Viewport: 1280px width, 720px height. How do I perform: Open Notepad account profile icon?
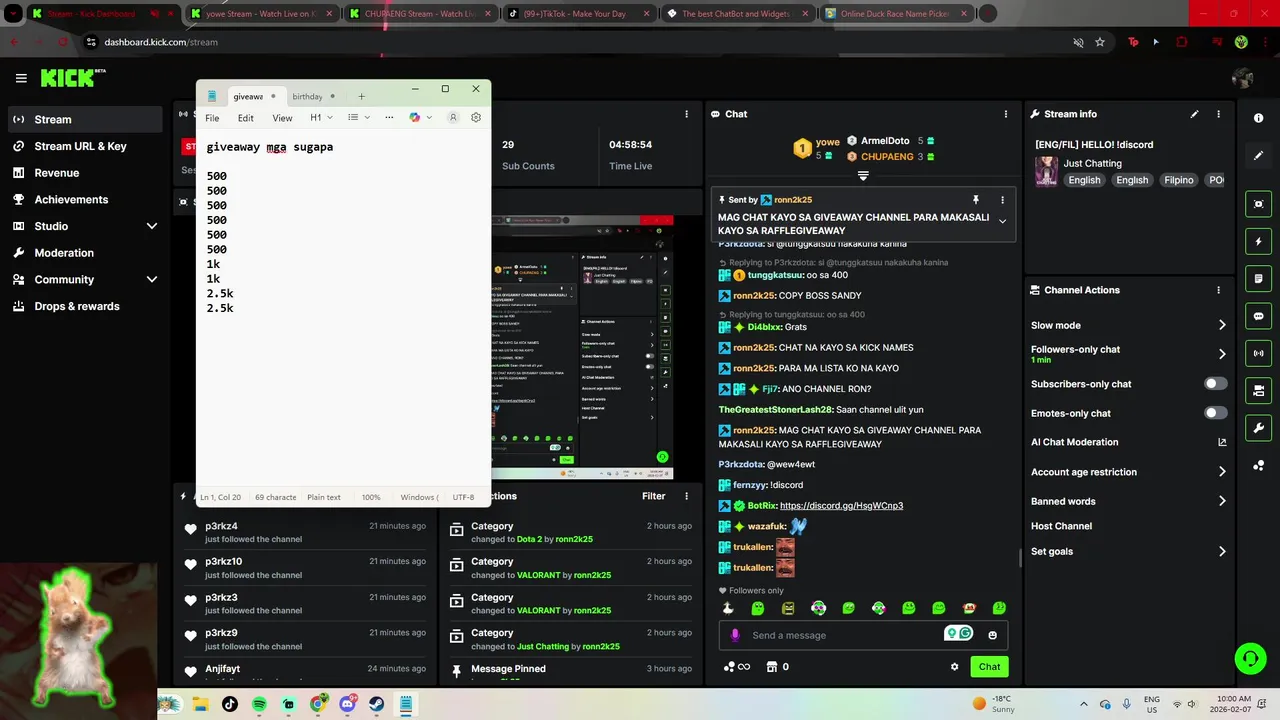tap(452, 117)
